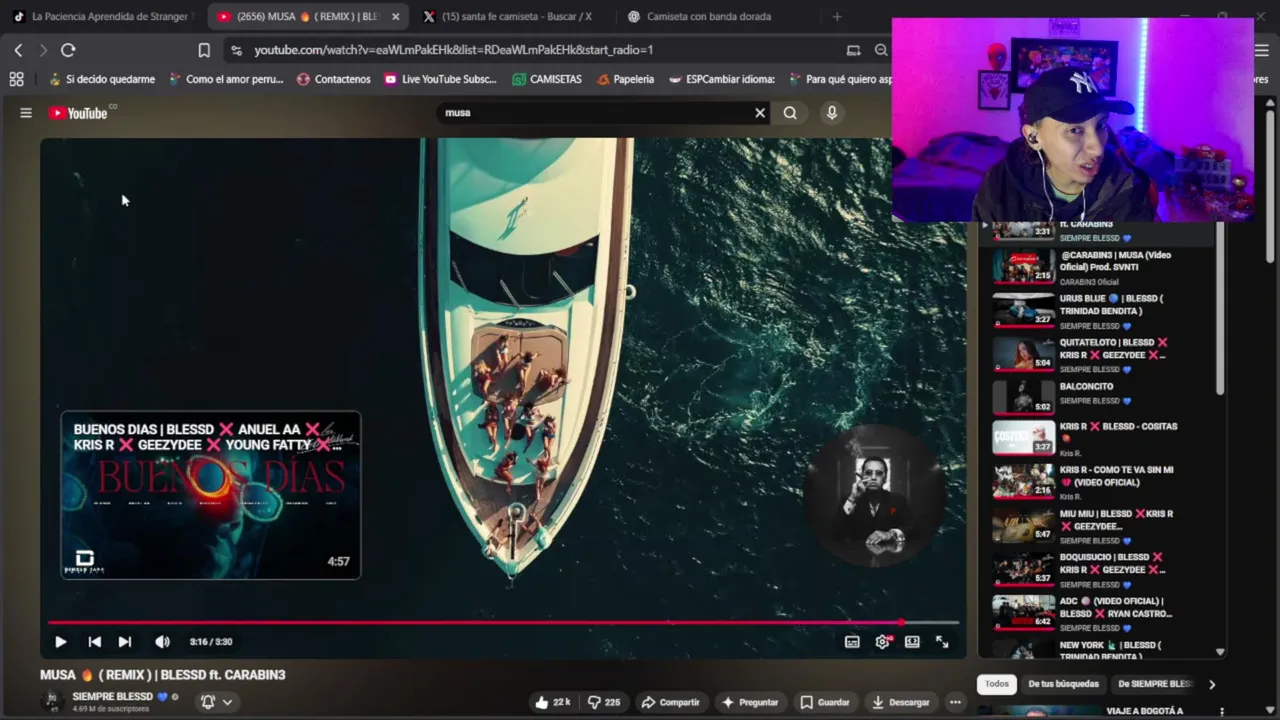1280x720 pixels.
Task: Like the video with 22 k likes
Action: coord(553,702)
